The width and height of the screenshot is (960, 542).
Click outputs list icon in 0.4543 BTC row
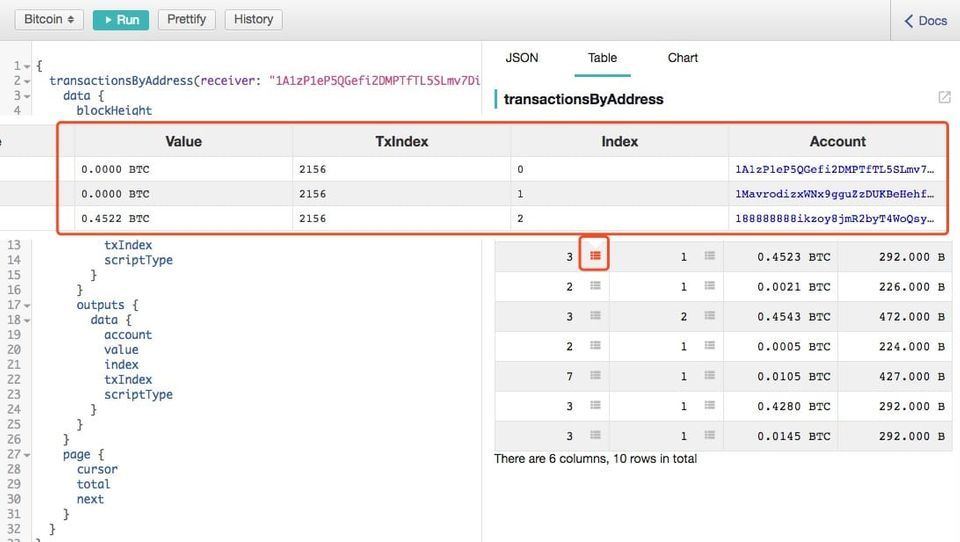click(709, 316)
